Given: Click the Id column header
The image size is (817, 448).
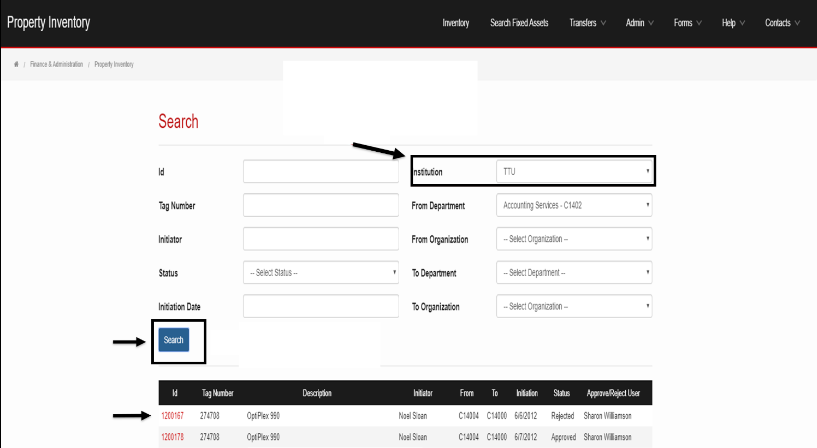Looking at the screenshot, I should click(x=175, y=393).
